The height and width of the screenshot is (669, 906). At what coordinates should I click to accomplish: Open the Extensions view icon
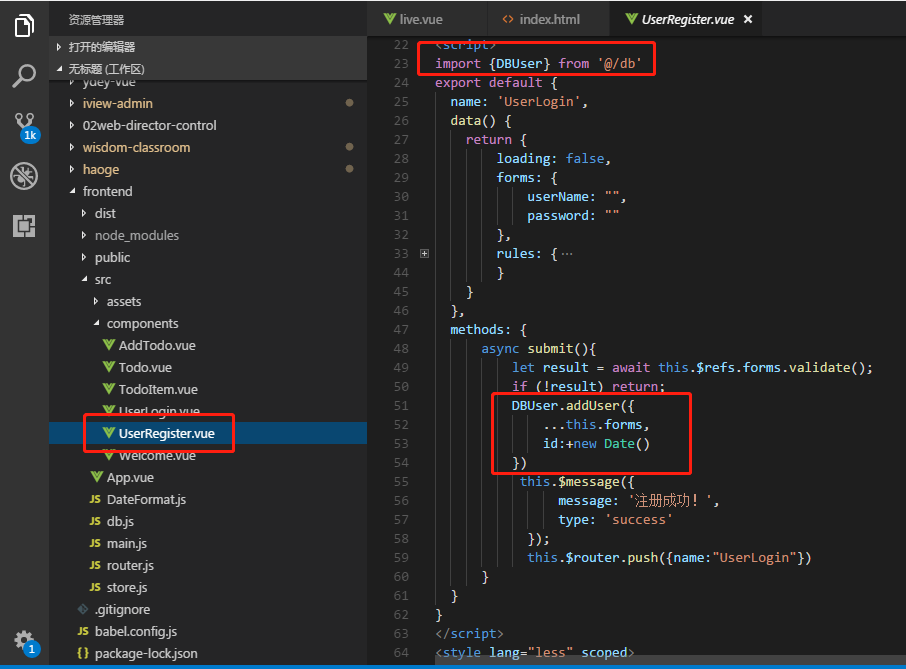(24, 226)
